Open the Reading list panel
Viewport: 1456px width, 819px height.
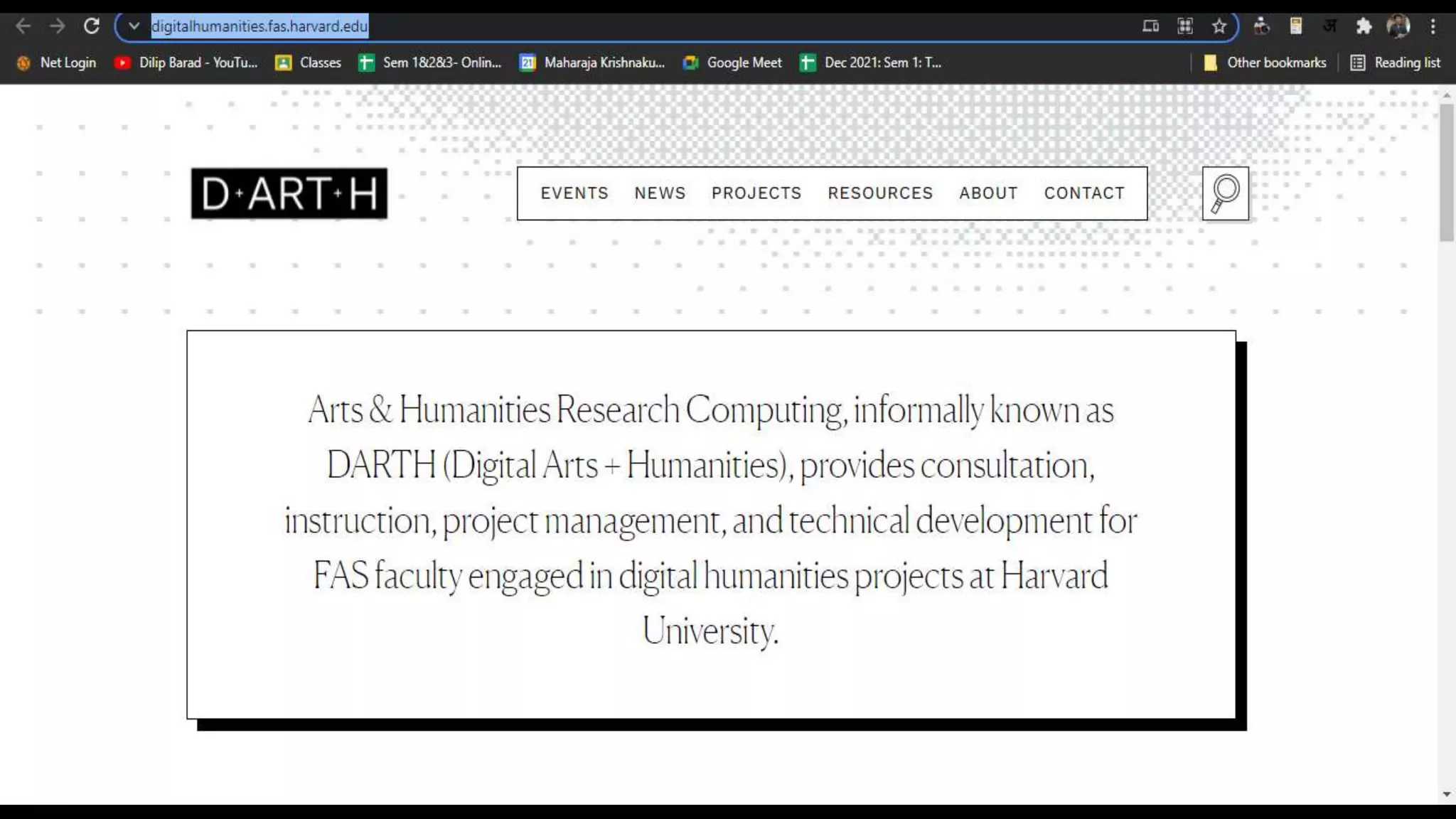point(1396,63)
